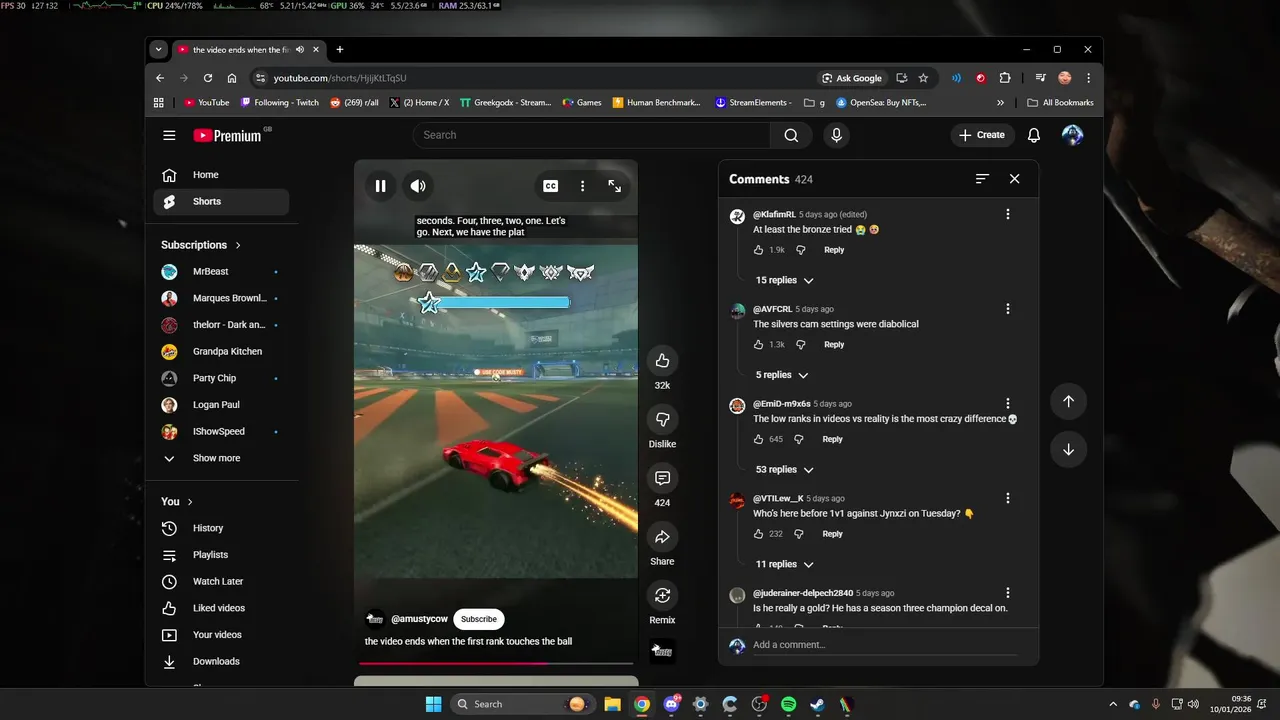Expand 5 replies under @AVFCRL comment

[781, 375]
